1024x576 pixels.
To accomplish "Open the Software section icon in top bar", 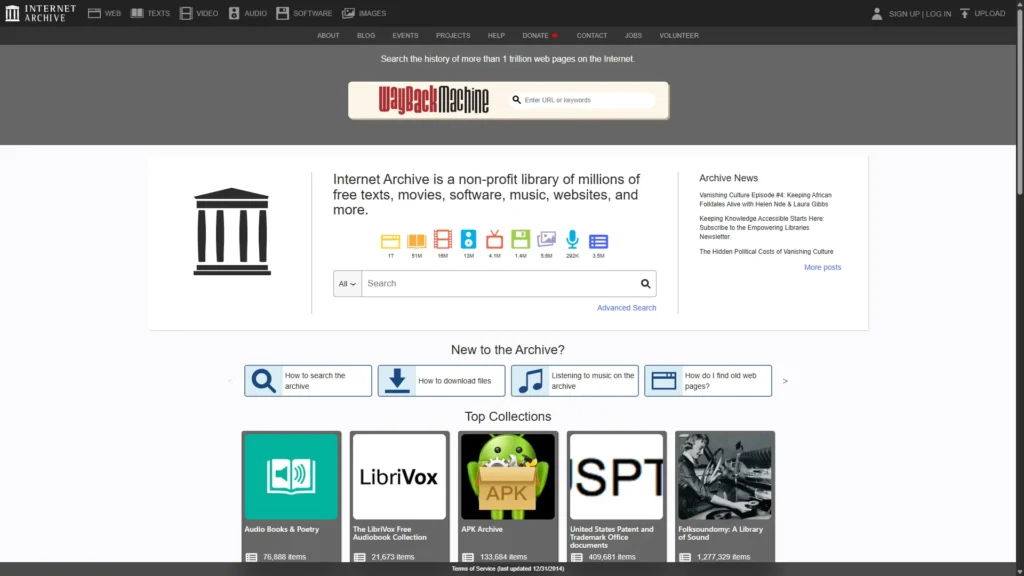I will tap(282, 13).
